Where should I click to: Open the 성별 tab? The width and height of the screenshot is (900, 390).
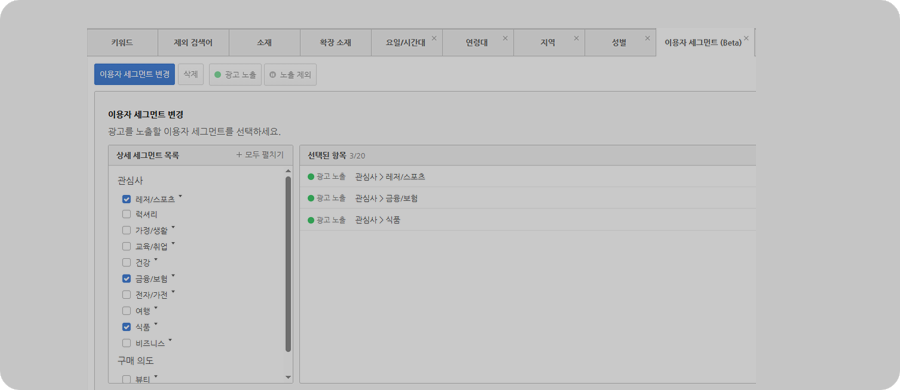[619, 43]
